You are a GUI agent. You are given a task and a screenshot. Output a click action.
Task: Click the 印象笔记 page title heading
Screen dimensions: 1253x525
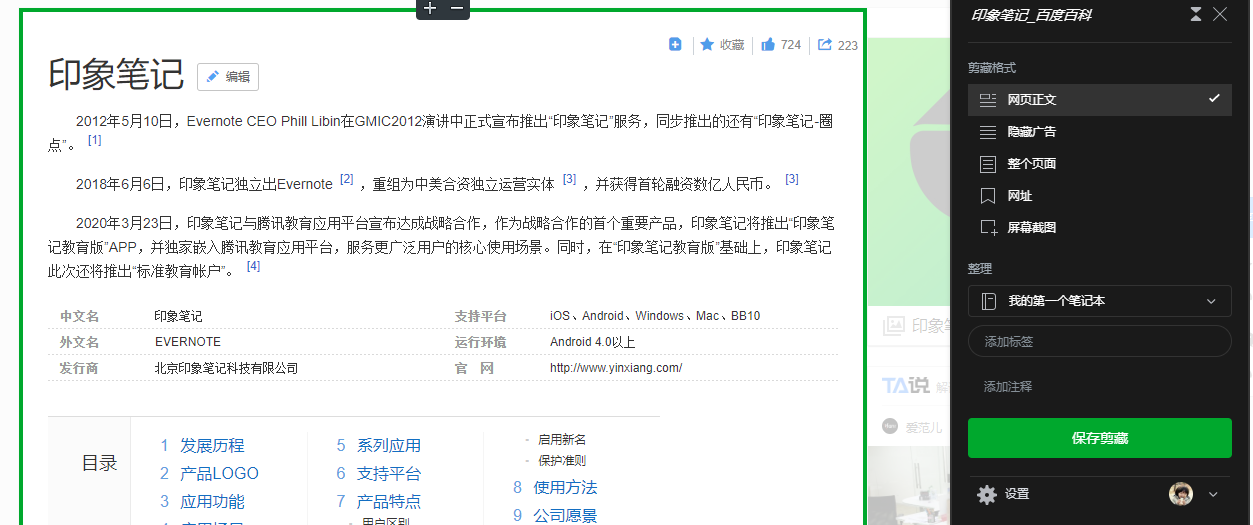tap(117, 75)
